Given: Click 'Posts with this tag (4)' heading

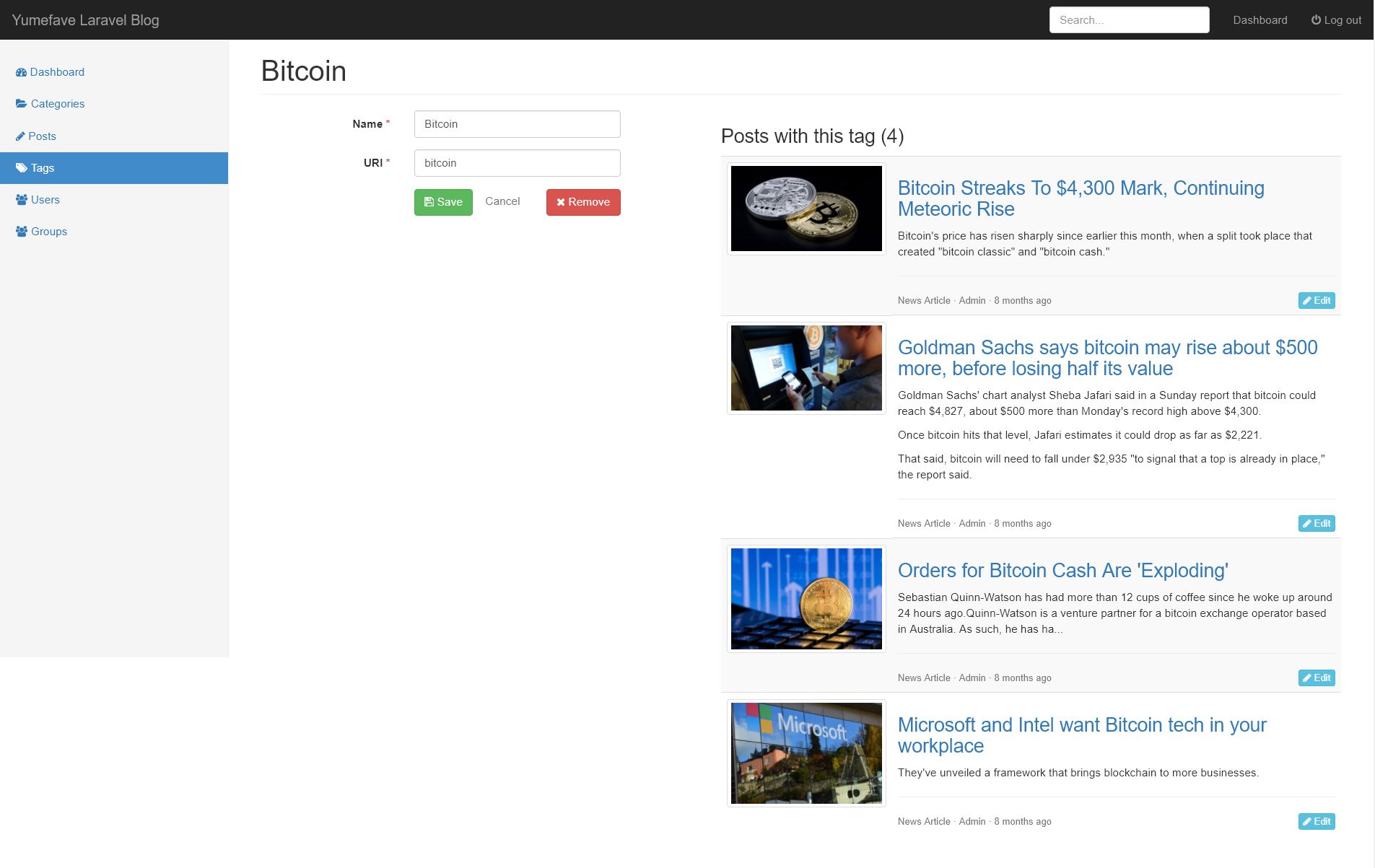Looking at the screenshot, I should (x=812, y=136).
